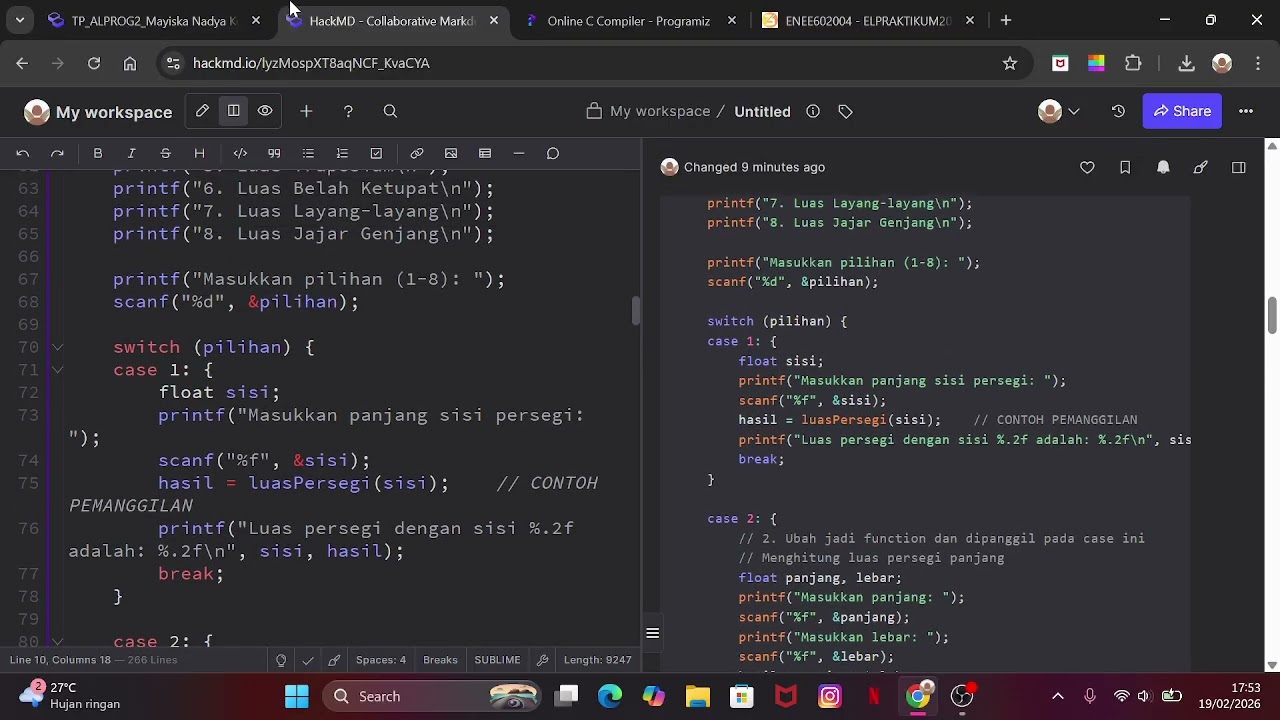The height and width of the screenshot is (720, 1280).
Task: Change the SUBLIME keymap mode
Action: coord(497,660)
